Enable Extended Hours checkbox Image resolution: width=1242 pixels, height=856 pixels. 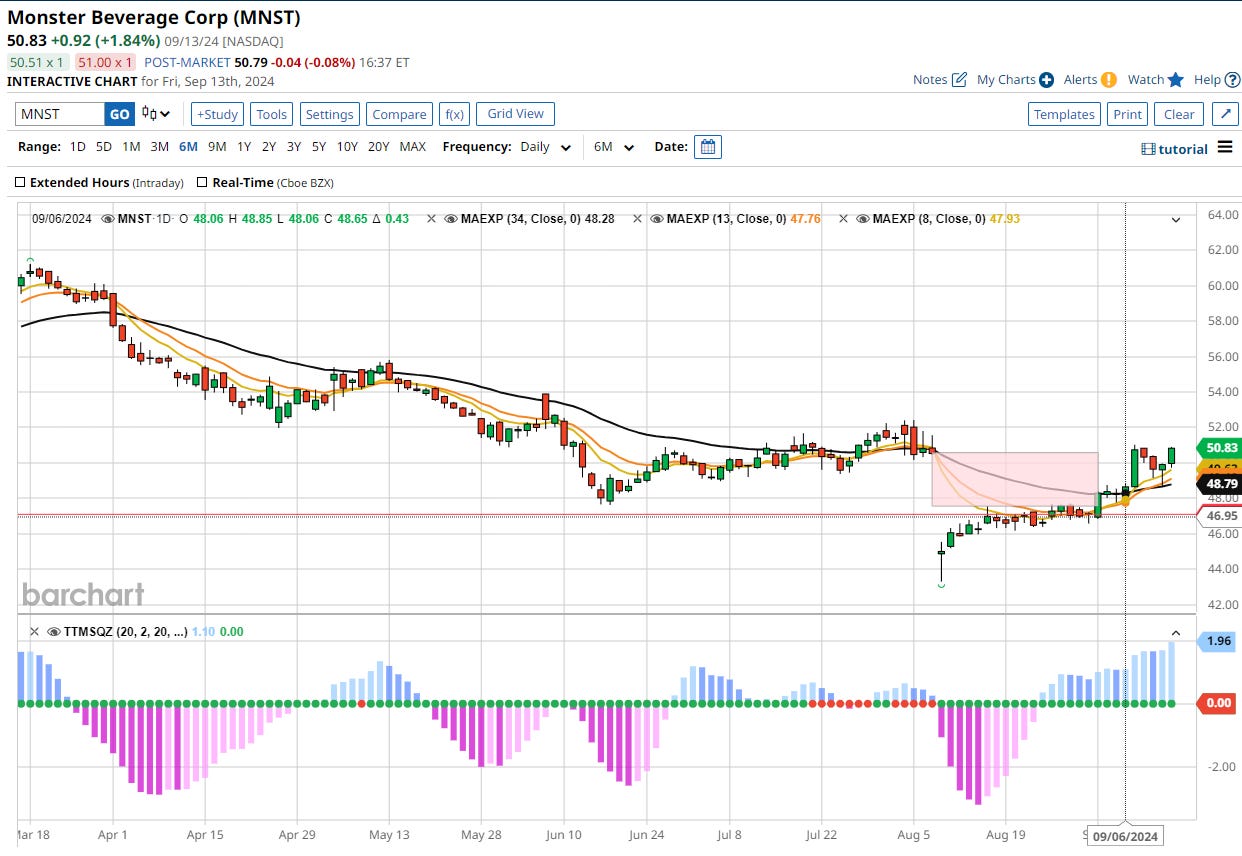[x=21, y=183]
